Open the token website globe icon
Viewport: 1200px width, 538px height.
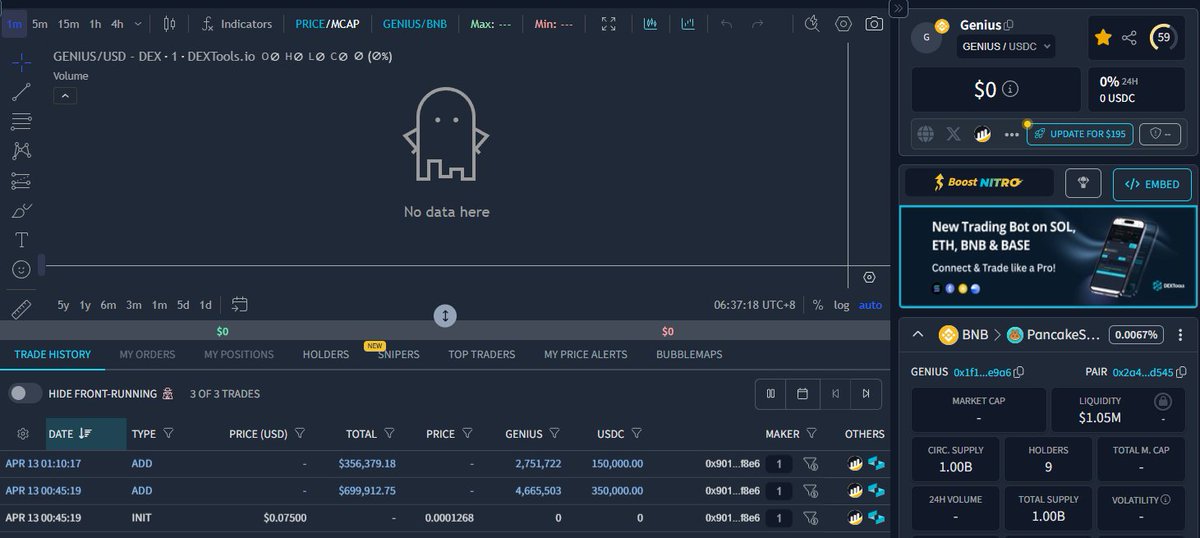click(926, 133)
